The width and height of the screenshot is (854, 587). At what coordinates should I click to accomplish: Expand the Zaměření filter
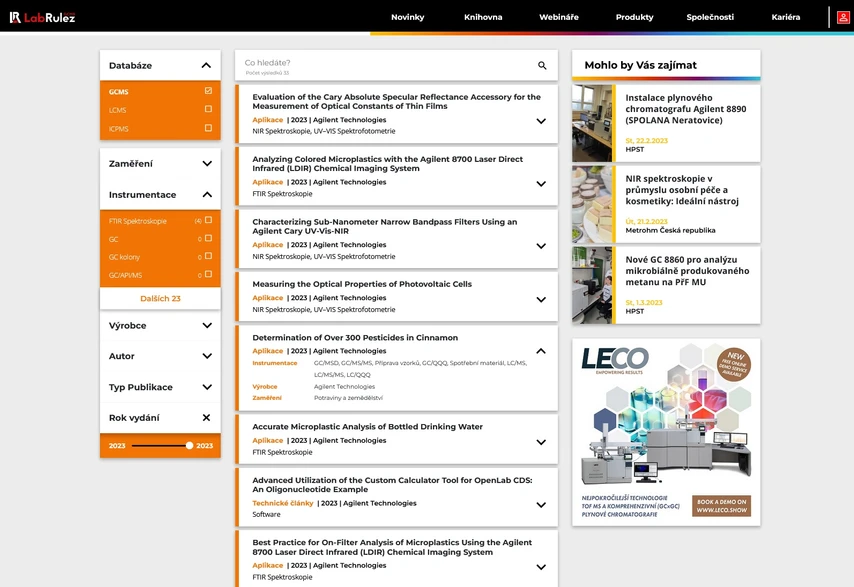pos(207,163)
